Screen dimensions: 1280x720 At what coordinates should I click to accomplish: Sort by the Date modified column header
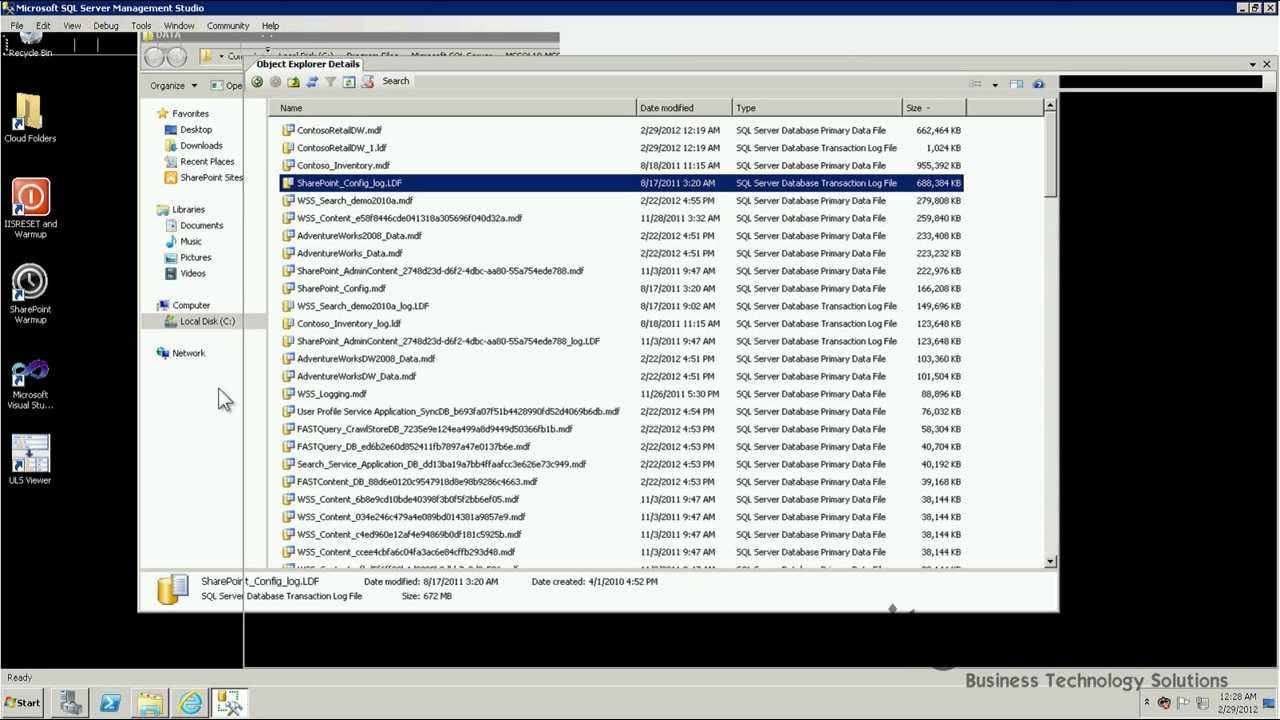point(684,108)
